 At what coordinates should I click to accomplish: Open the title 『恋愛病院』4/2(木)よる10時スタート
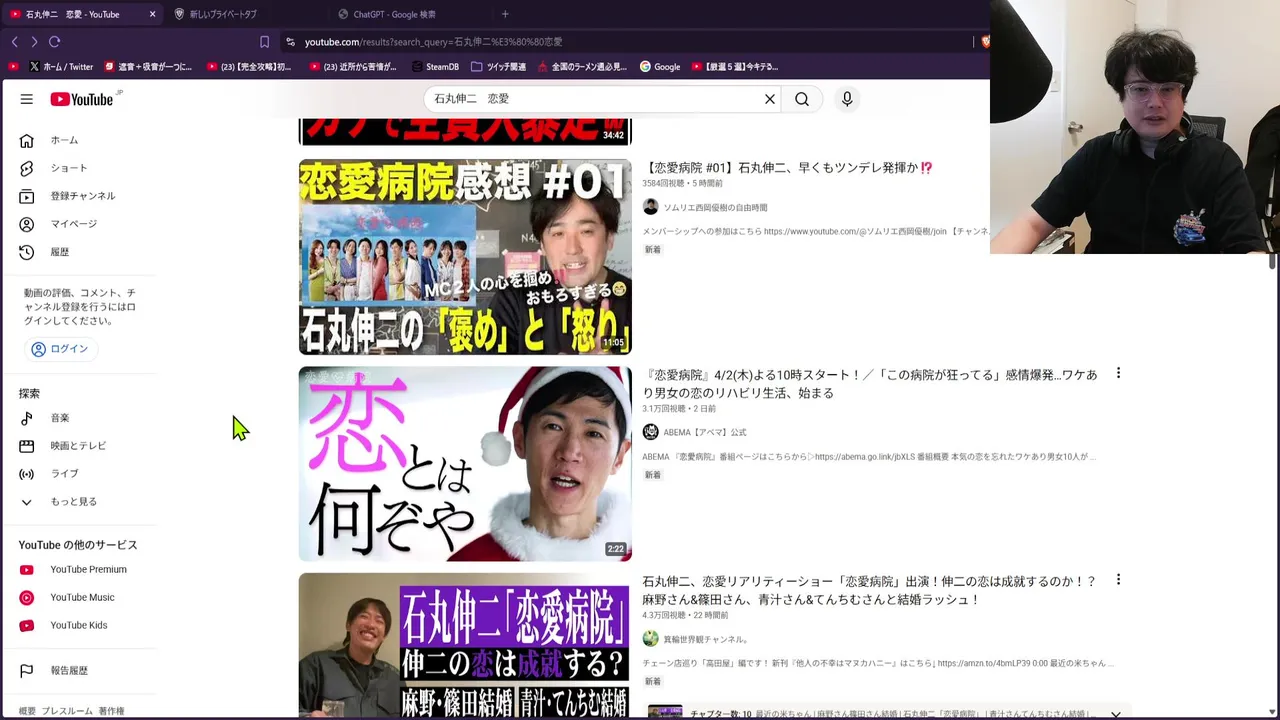(x=870, y=384)
